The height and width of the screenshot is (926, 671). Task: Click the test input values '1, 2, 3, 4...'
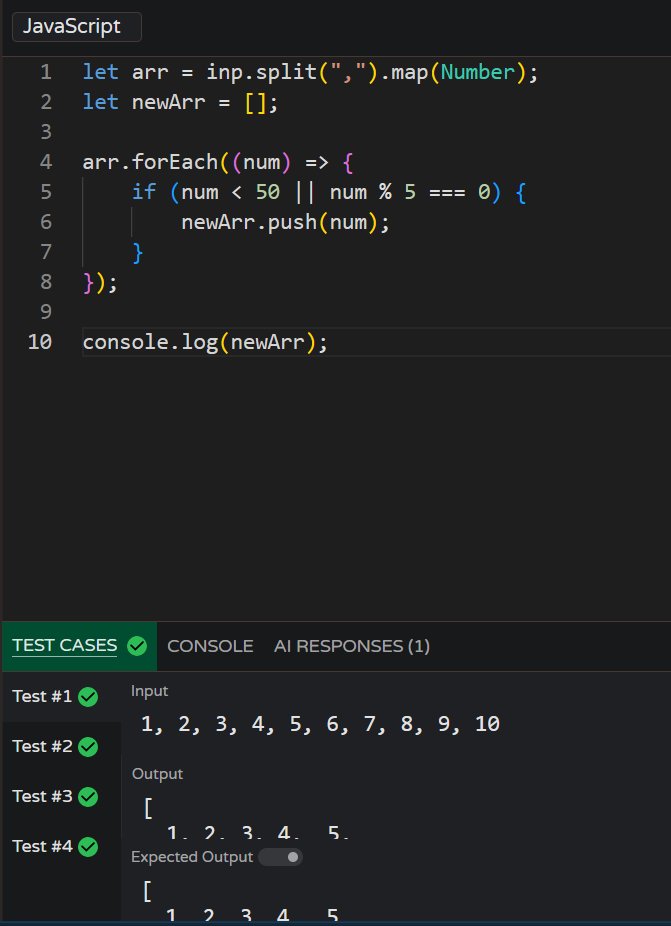tap(320, 724)
